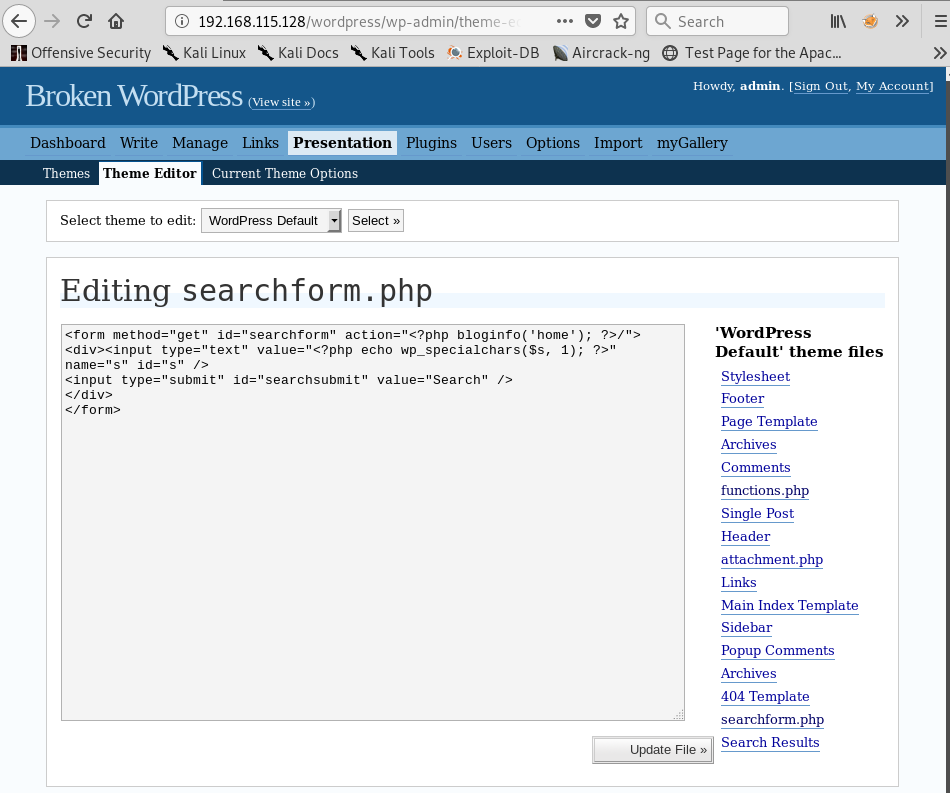Open the Search Results file

click(770, 743)
